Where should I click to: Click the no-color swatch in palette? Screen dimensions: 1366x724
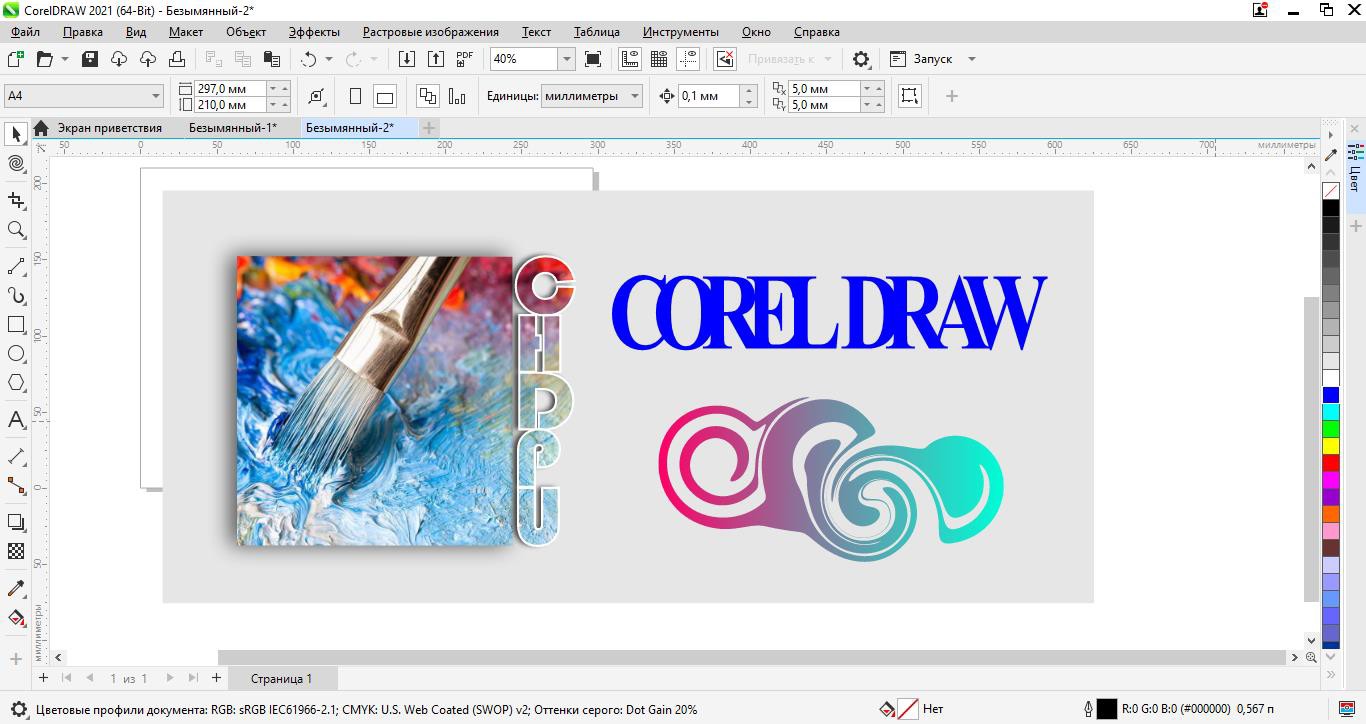(1331, 191)
